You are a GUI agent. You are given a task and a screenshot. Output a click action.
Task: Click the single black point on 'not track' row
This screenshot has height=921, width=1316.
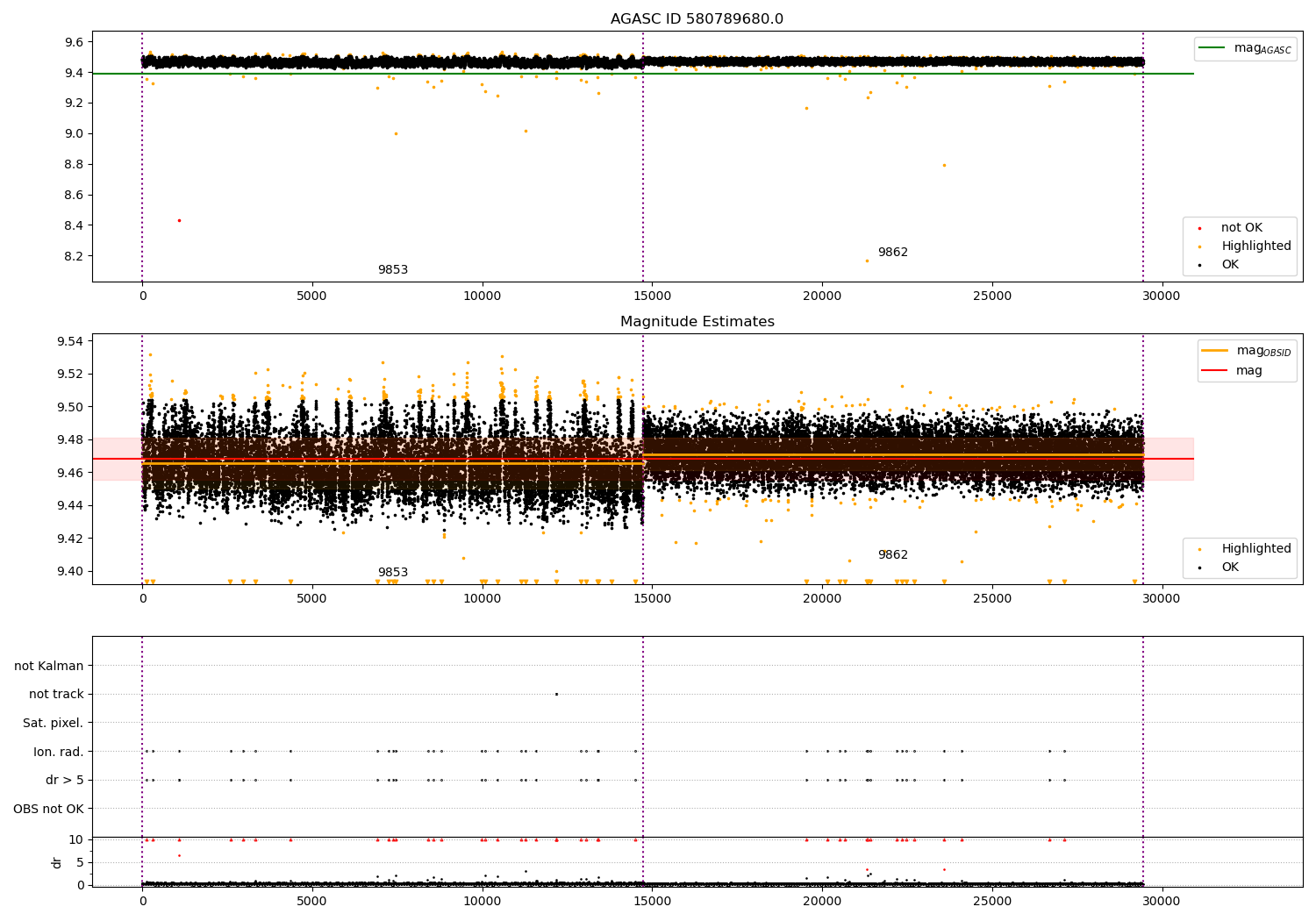556,694
